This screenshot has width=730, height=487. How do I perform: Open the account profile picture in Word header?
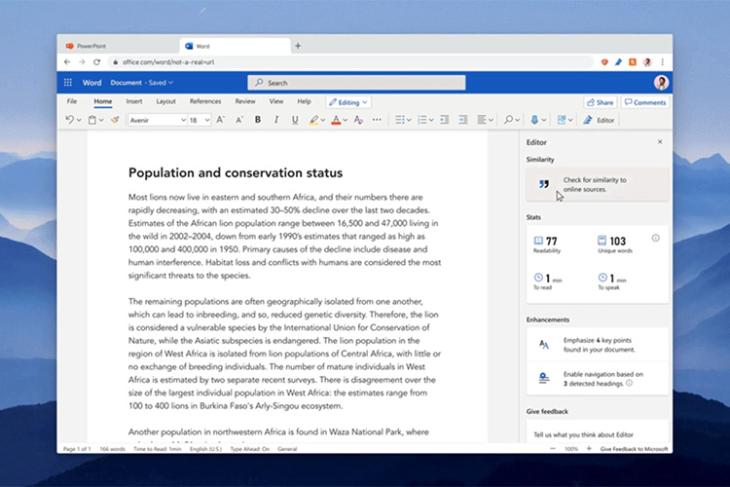(661, 82)
